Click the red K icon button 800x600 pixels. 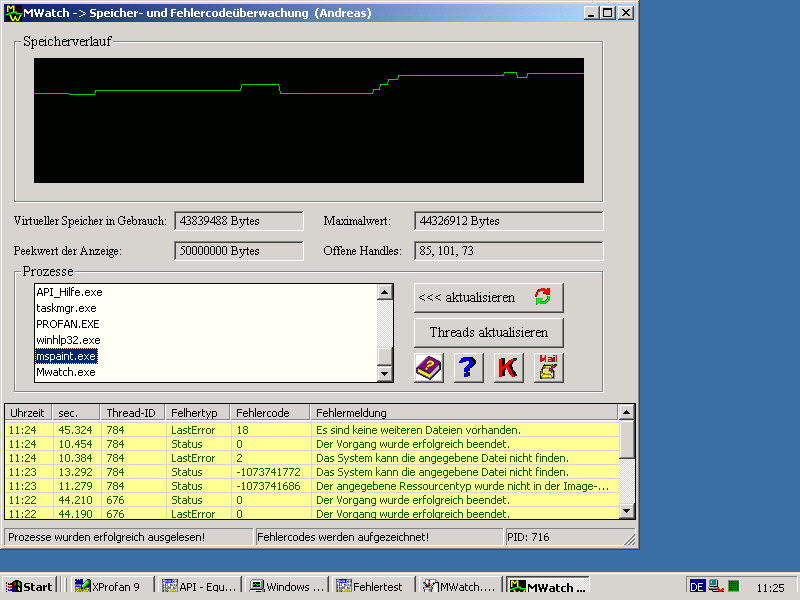coord(508,368)
